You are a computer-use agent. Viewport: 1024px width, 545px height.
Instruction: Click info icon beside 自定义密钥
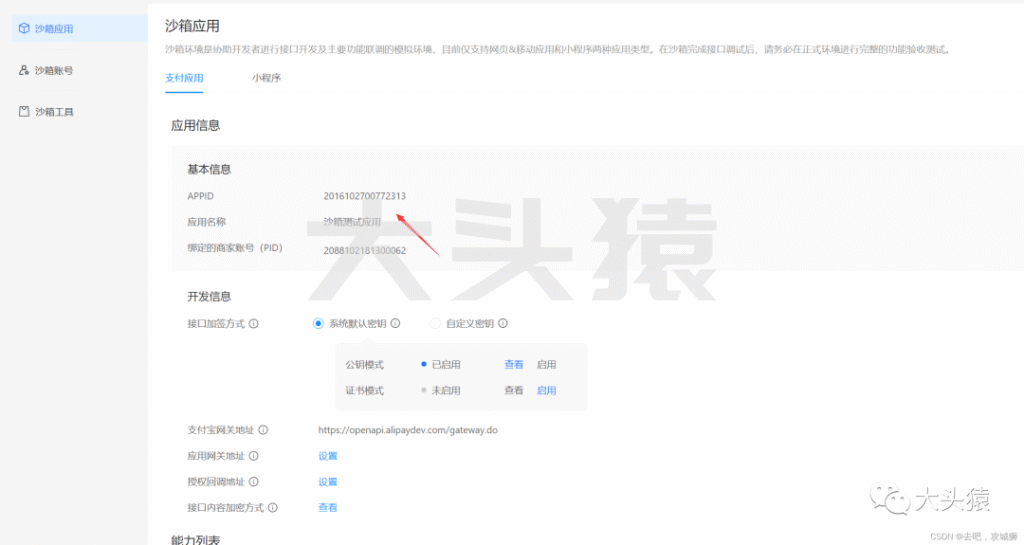point(503,323)
